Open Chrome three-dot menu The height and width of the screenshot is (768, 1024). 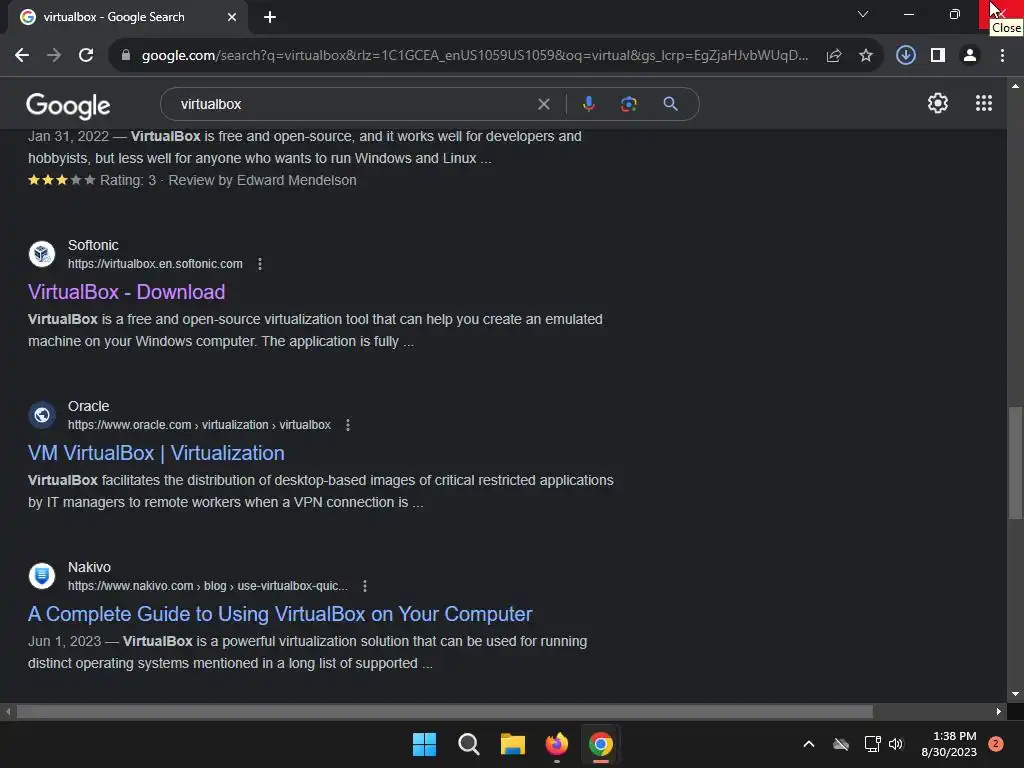(1002, 56)
